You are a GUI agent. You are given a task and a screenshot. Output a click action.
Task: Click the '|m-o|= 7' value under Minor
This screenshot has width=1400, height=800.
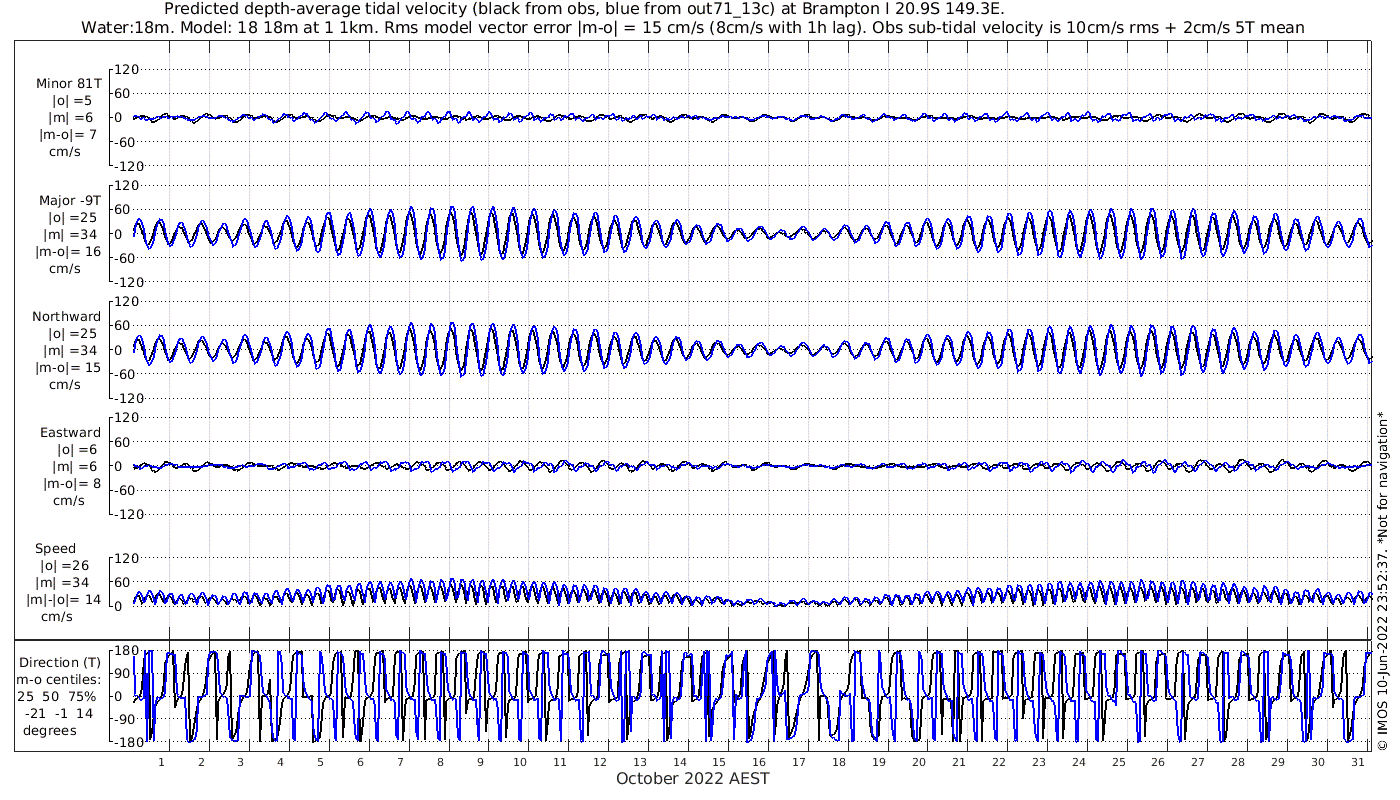click(x=68, y=135)
